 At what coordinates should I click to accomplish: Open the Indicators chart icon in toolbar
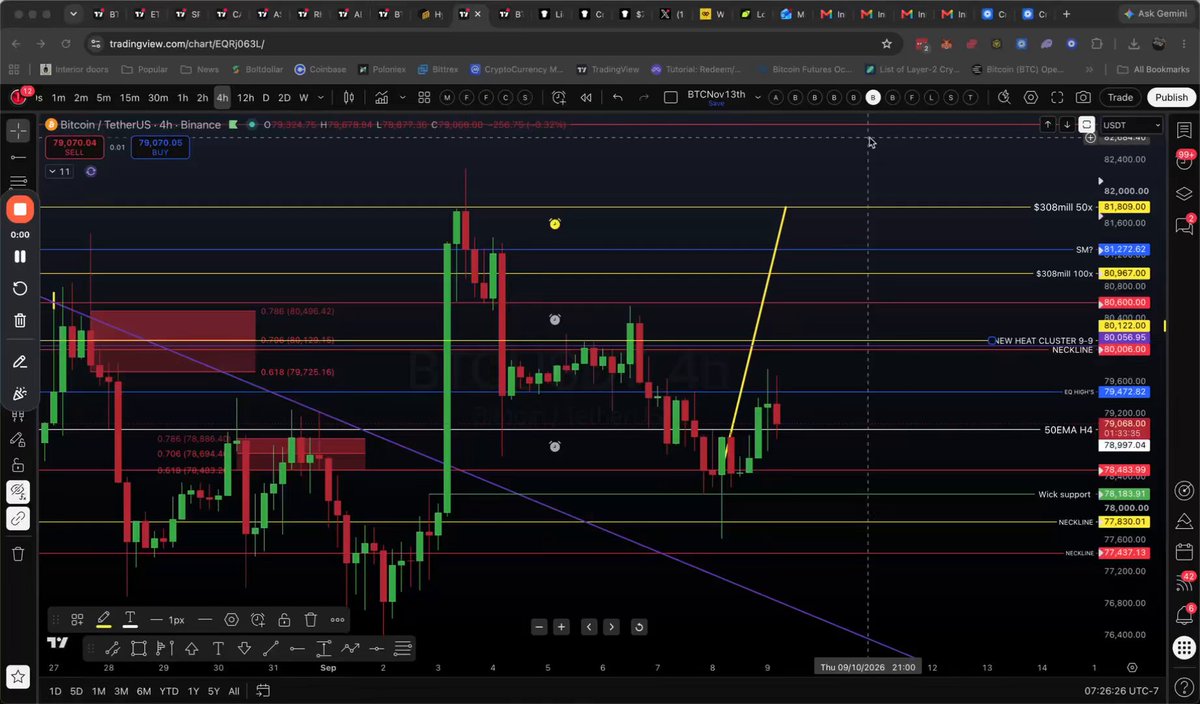click(381, 97)
